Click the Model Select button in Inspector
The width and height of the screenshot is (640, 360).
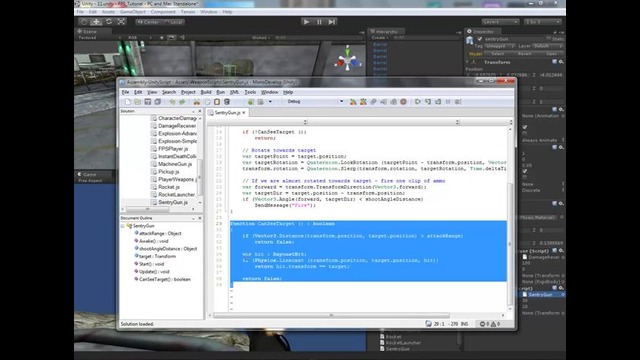point(498,54)
